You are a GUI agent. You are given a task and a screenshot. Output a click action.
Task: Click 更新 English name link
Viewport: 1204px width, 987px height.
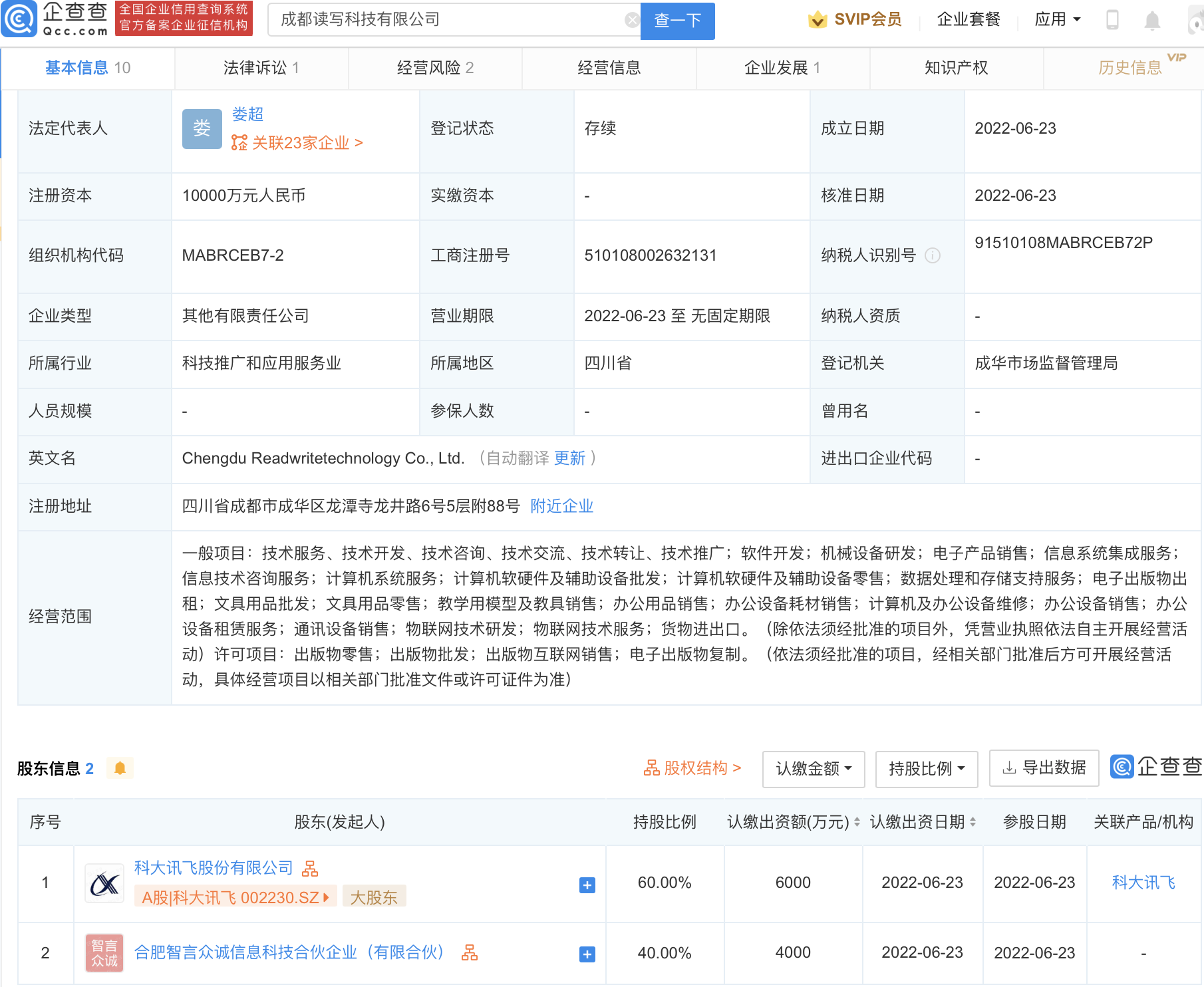point(570,458)
